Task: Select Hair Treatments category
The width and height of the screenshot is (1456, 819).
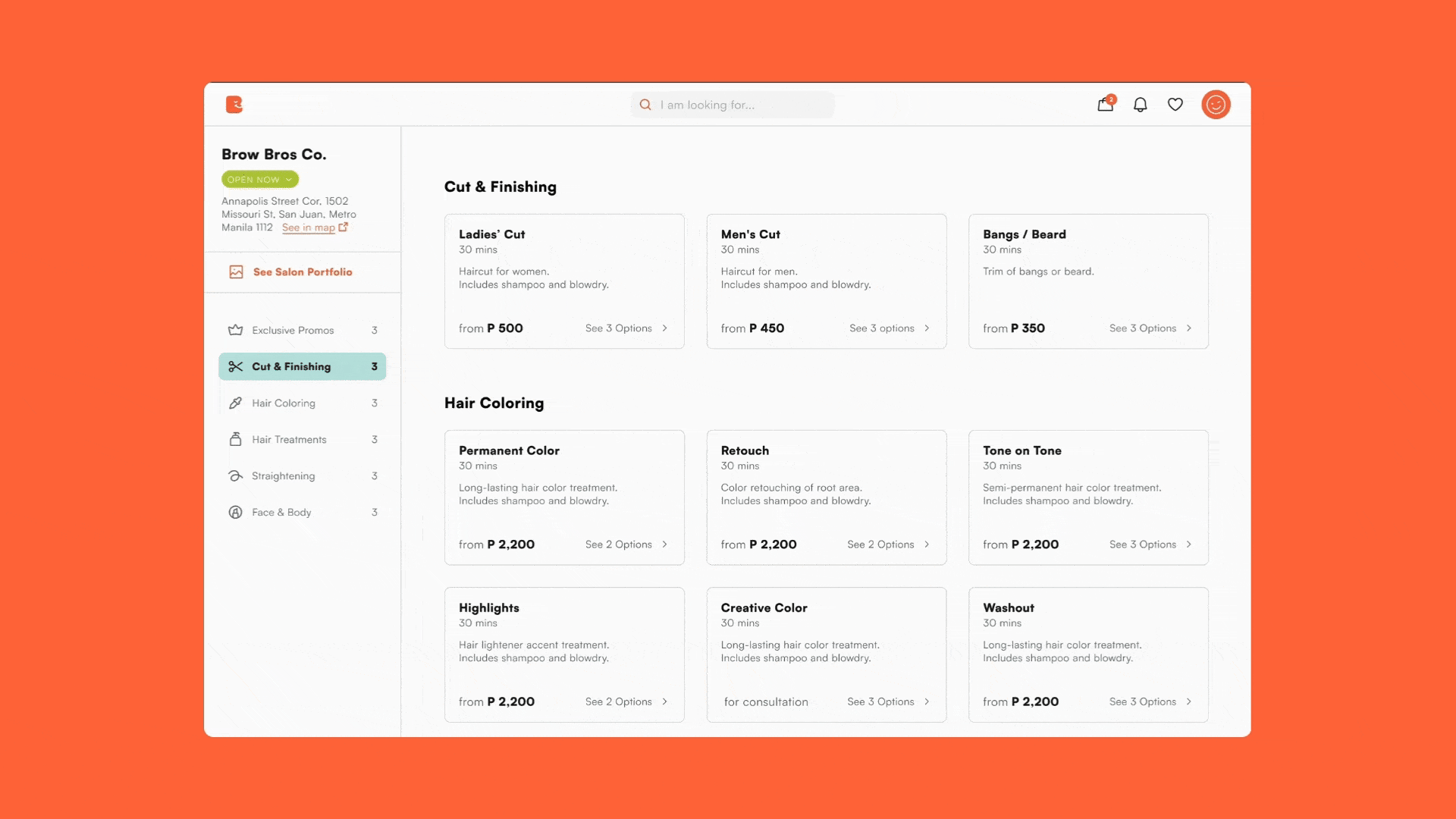Action: (289, 440)
